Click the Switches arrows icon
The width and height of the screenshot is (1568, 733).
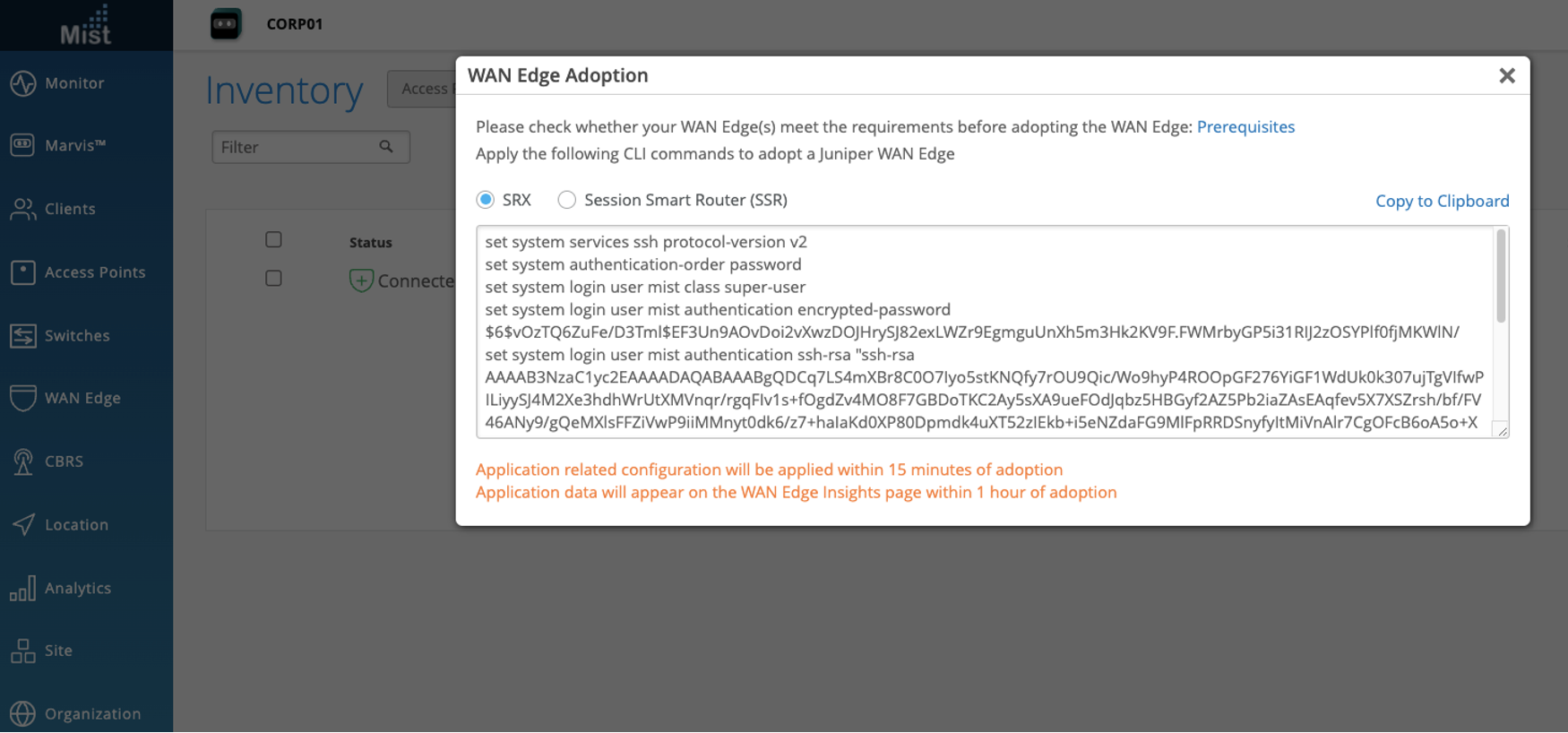pos(23,336)
